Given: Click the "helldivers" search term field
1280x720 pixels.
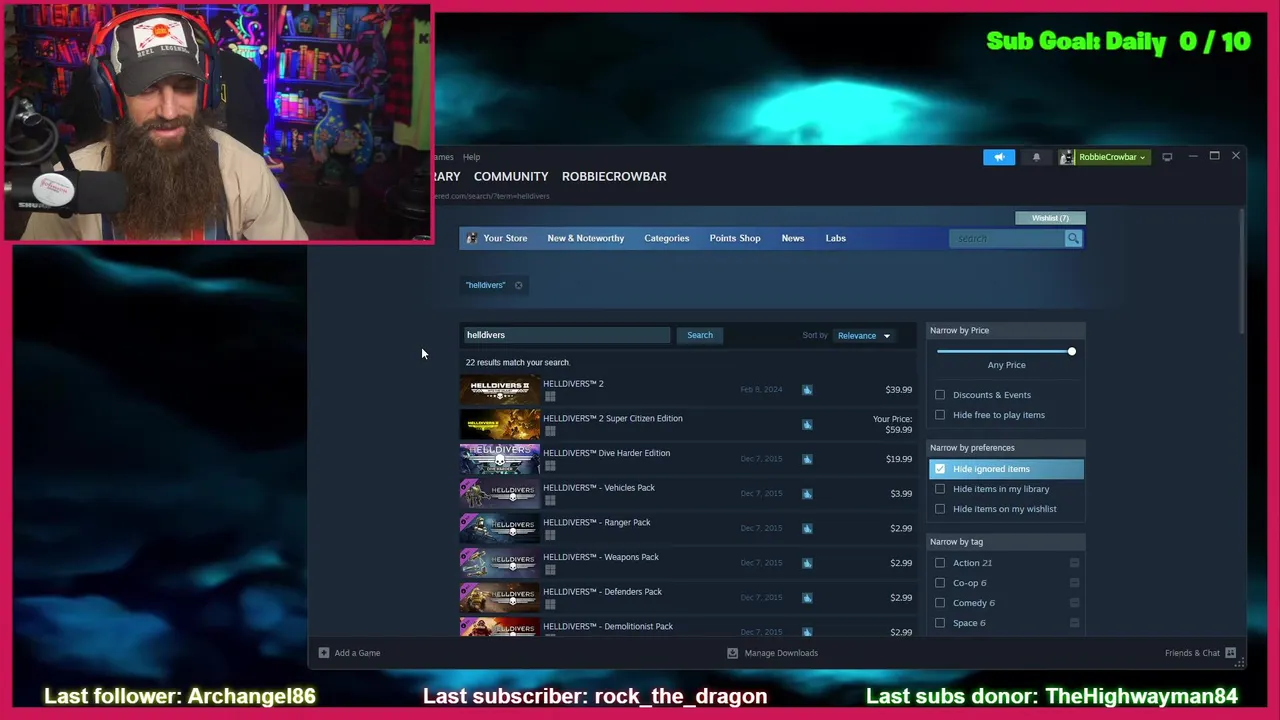Looking at the screenshot, I should click(x=566, y=335).
